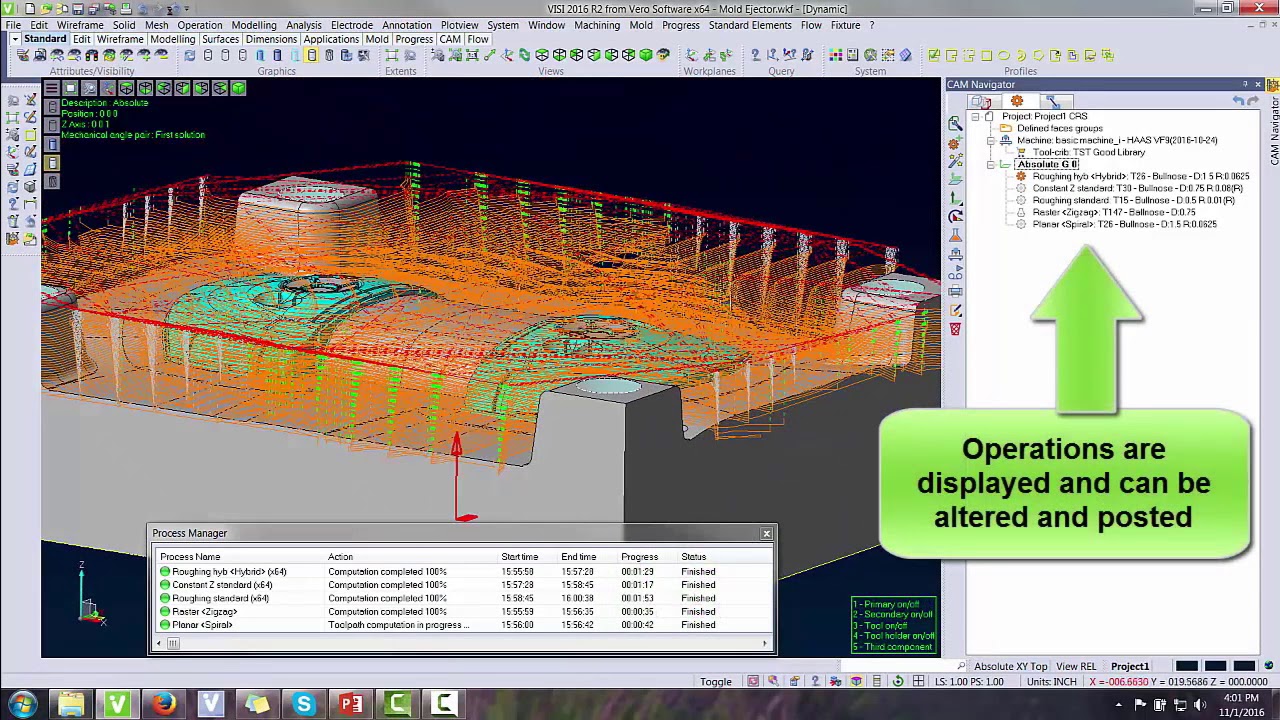
Task: Open the Machining menu
Action: click(596, 25)
